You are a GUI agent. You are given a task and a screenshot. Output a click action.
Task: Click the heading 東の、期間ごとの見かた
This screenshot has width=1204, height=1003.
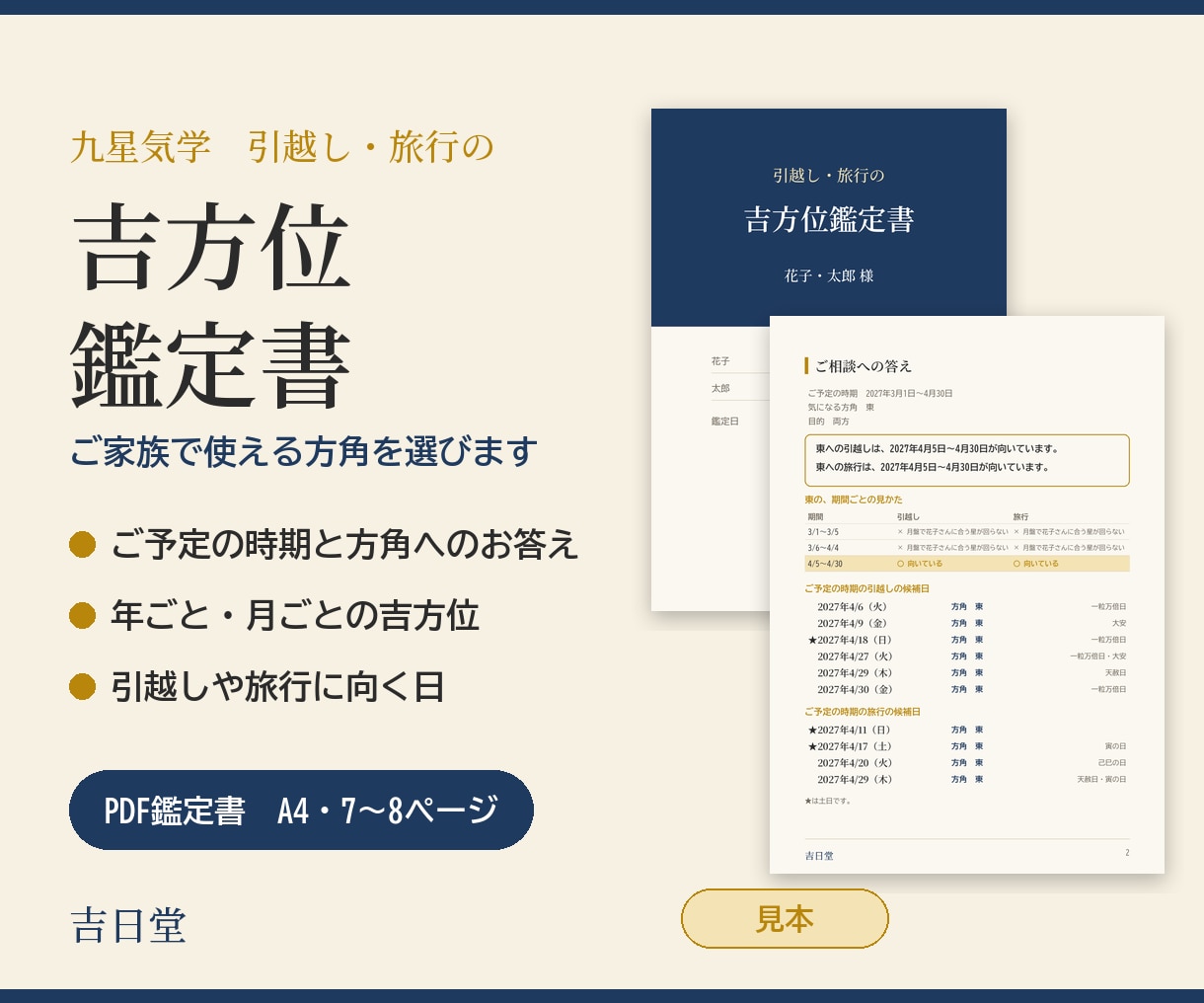click(854, 500)
